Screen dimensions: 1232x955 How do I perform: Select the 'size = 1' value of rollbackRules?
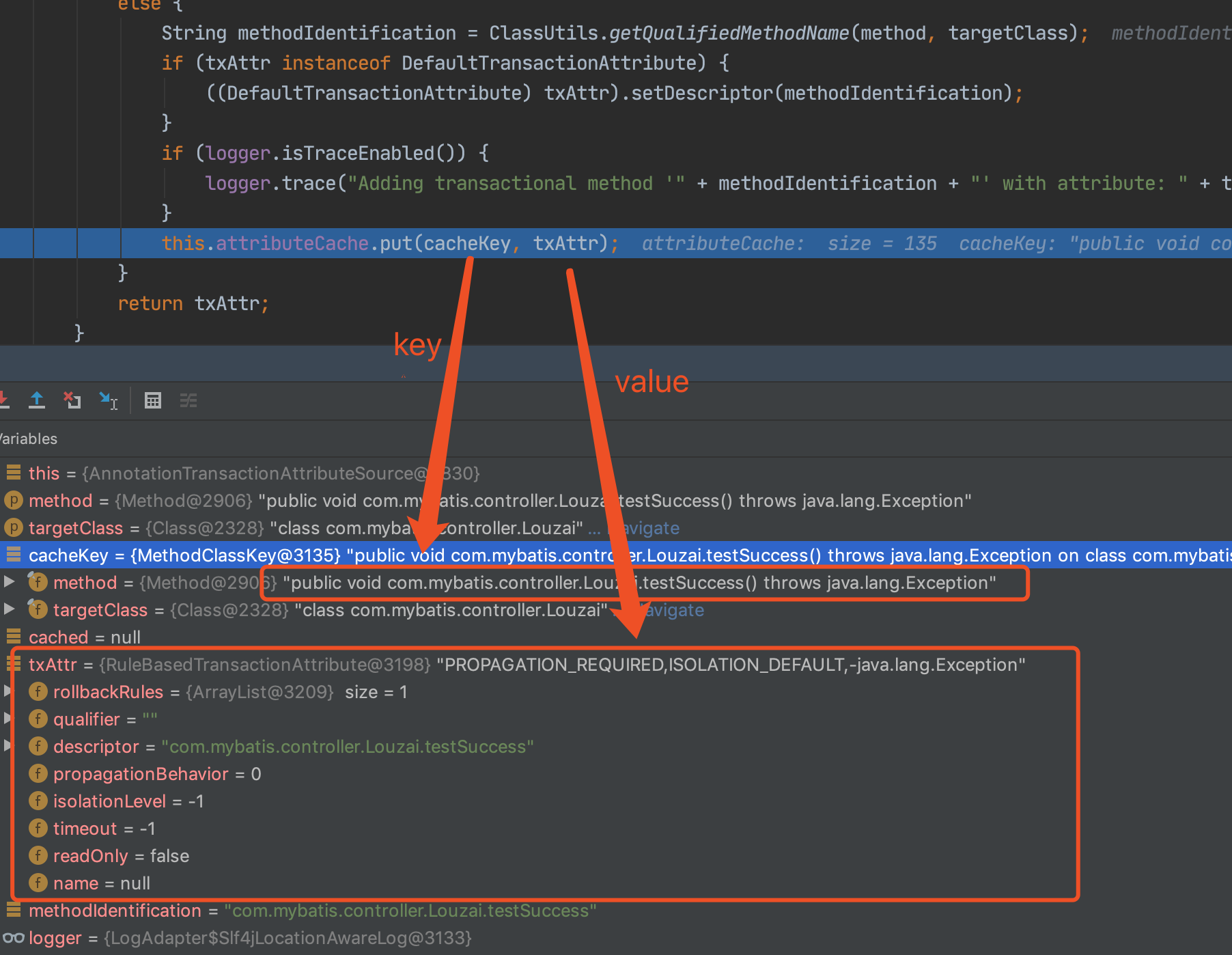(x=376, y=692)
